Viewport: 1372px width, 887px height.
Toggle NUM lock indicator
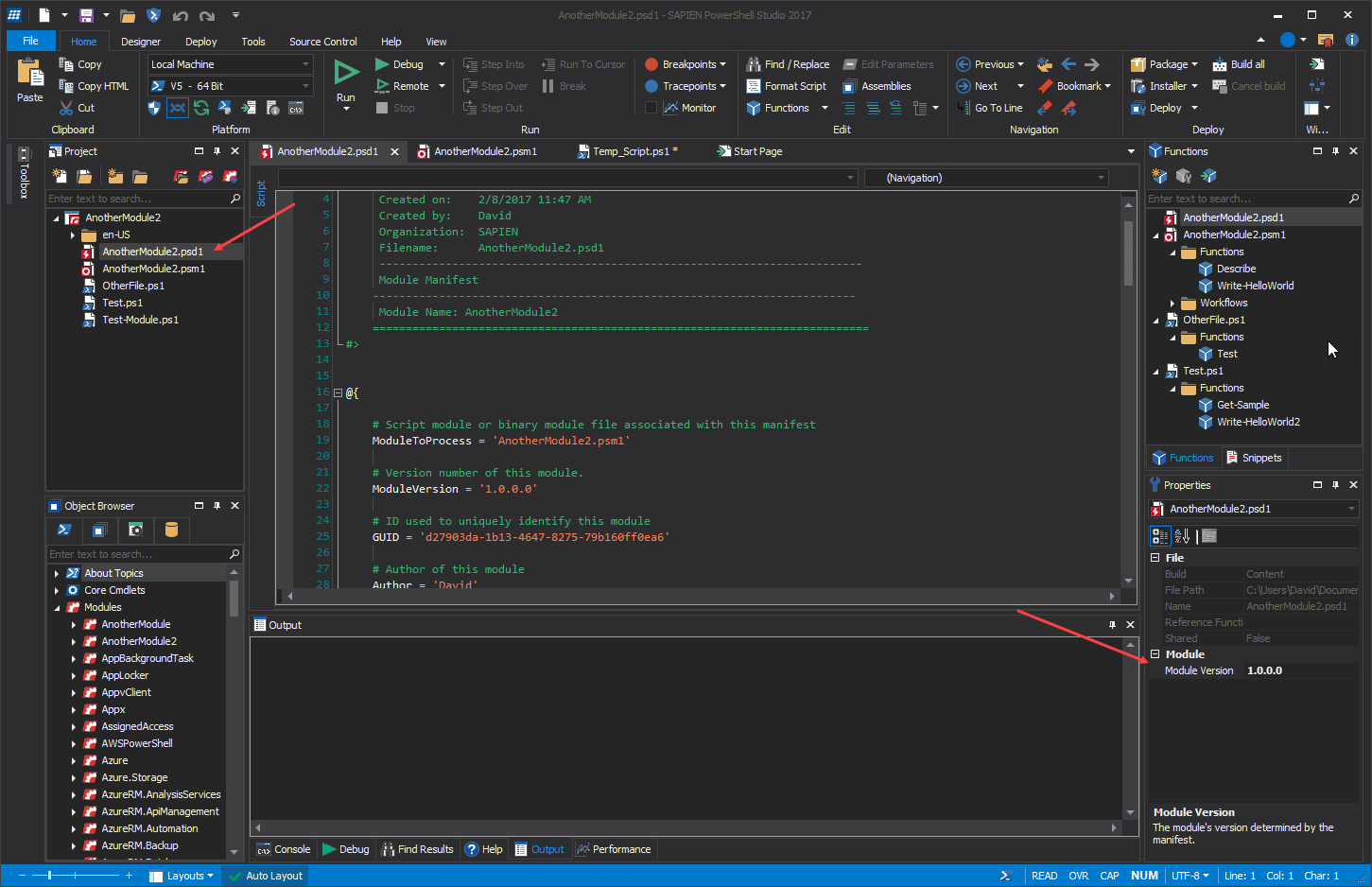[1144, 876]
